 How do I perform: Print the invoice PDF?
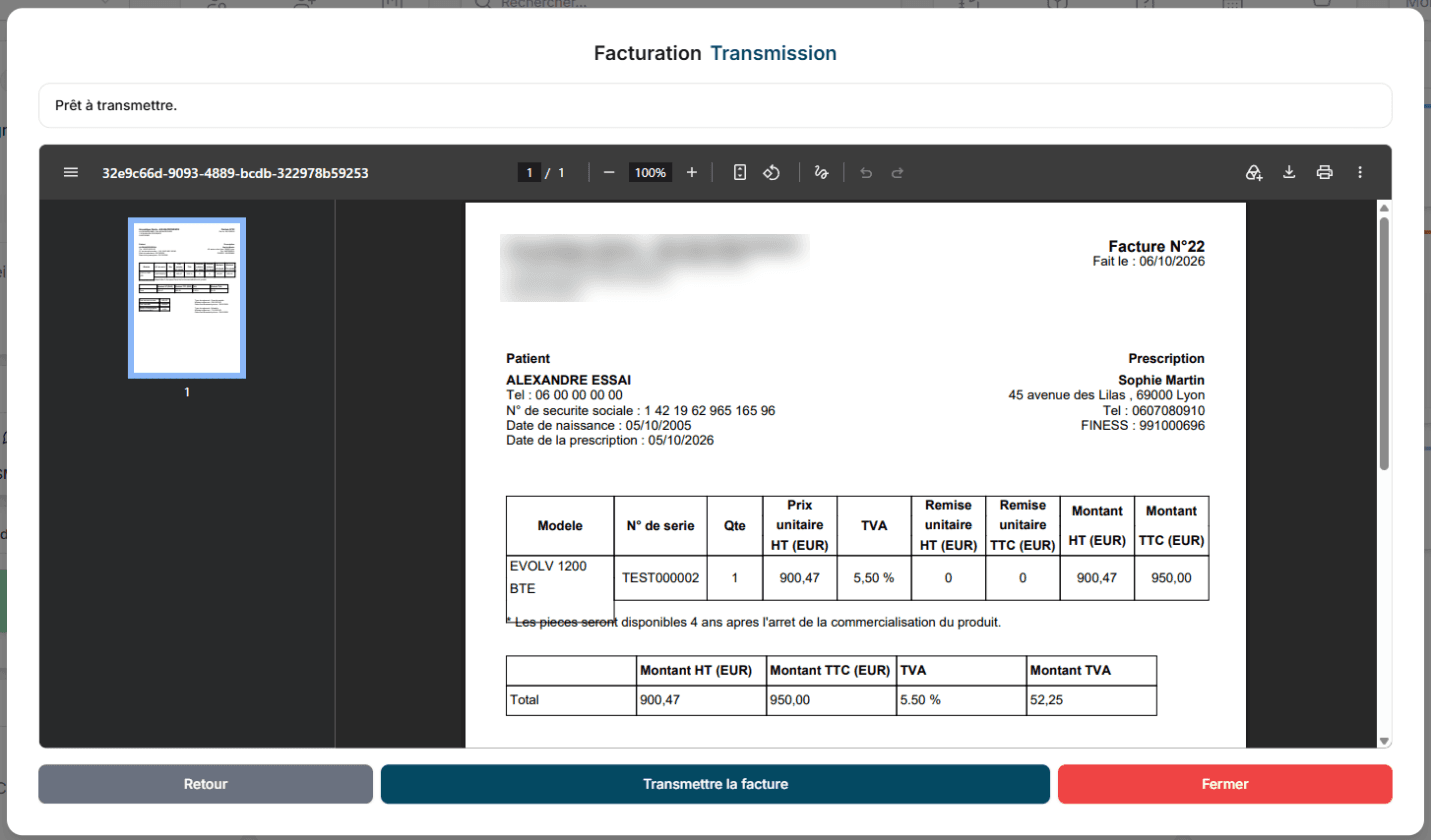[x=1325, y=172]
